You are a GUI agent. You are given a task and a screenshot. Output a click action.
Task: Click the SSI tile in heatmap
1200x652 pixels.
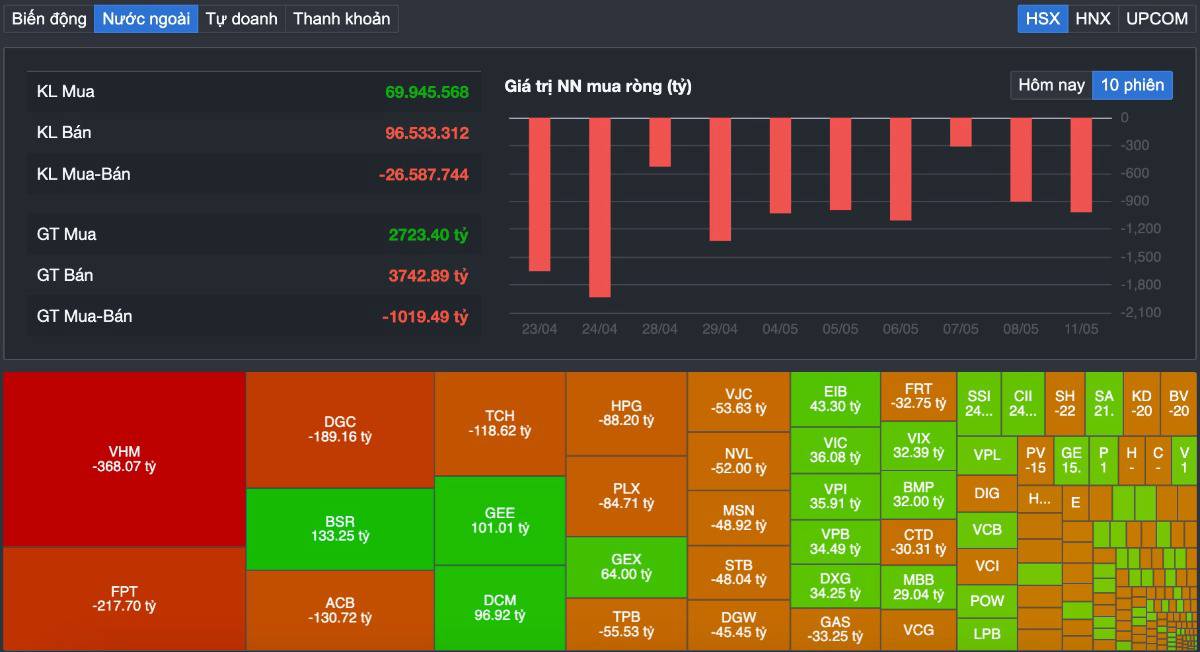tap(979, 403)
